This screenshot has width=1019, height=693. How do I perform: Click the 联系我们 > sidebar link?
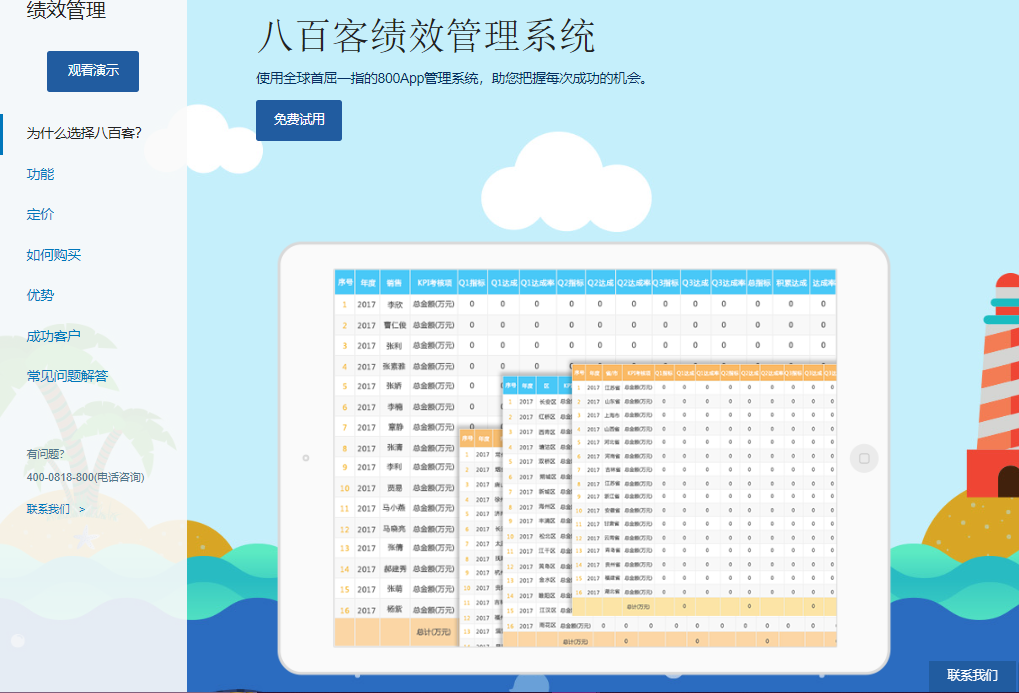pyautogui.click(x=56, y=509)
